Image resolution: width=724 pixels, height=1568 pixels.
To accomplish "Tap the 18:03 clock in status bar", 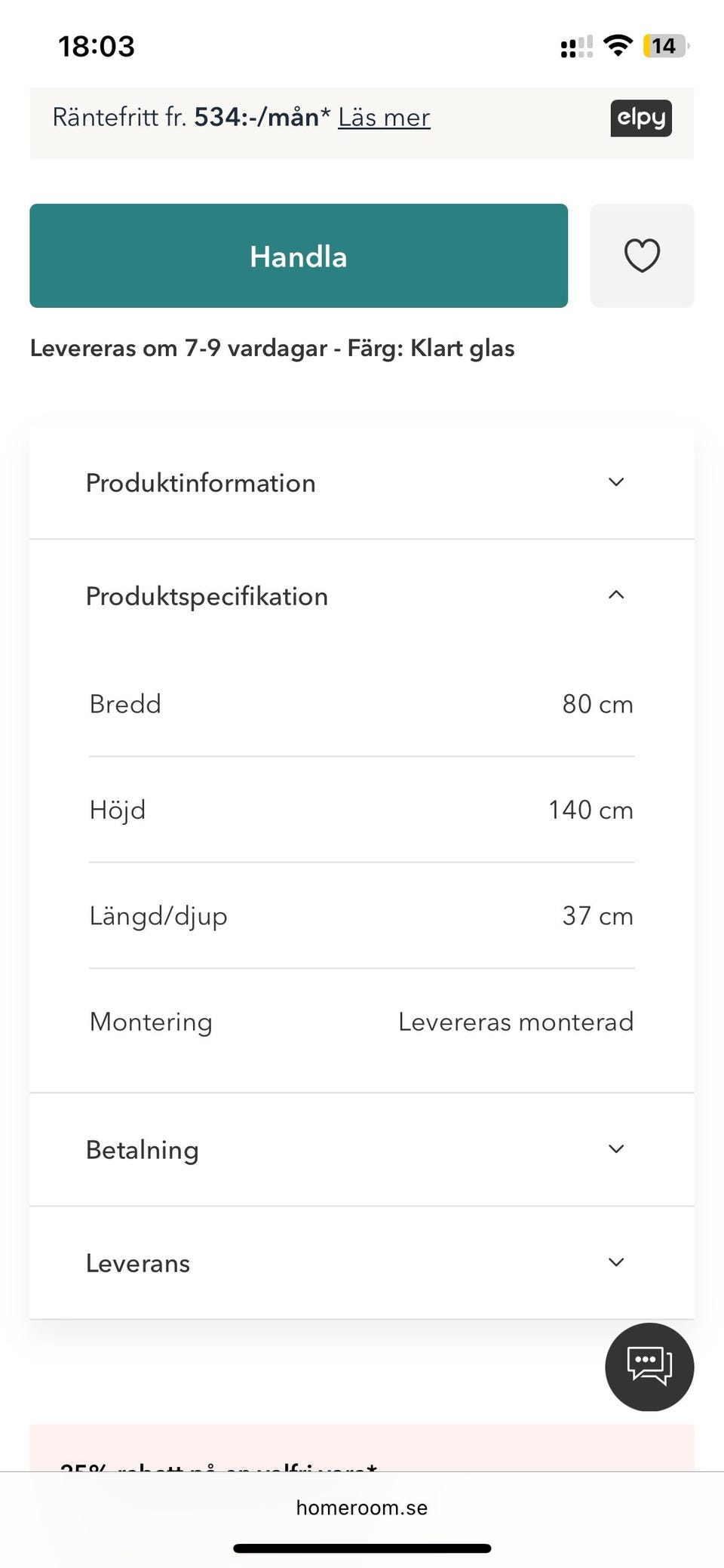I will pos(97,47).
